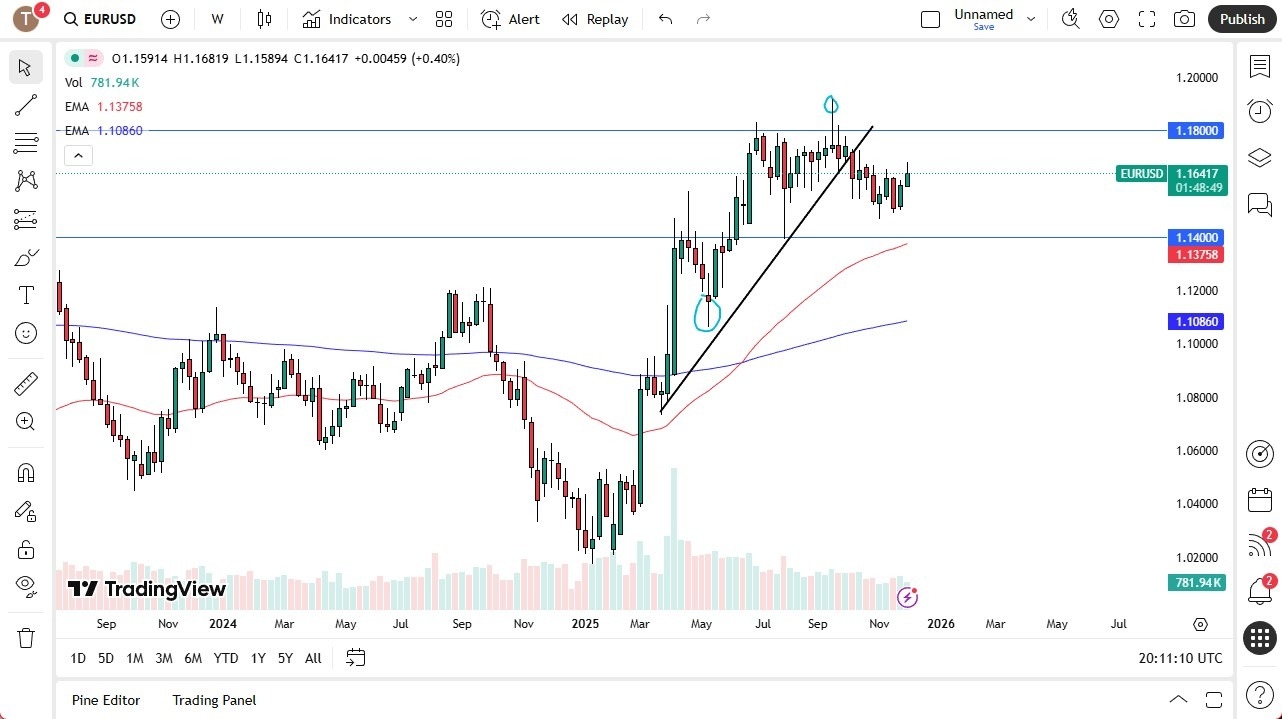Open the Pine Editor tab
The width and height of the screenshot is (1282, 719).
pos(106,700)
